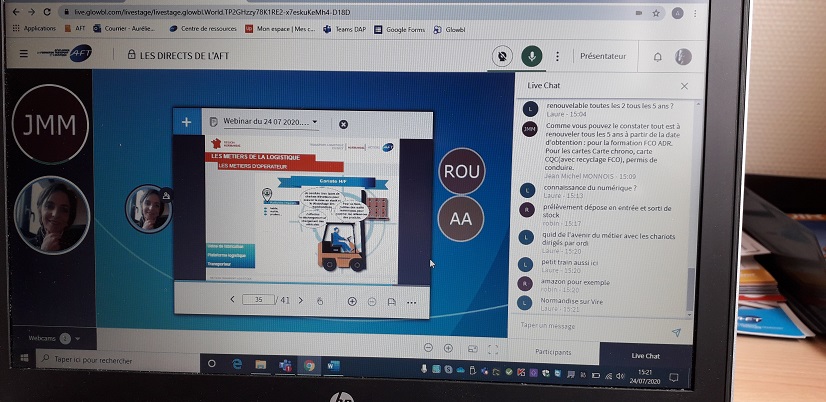Click the fit stage layout icon
This screenshot has width=826, height=402.
[473, 349]
